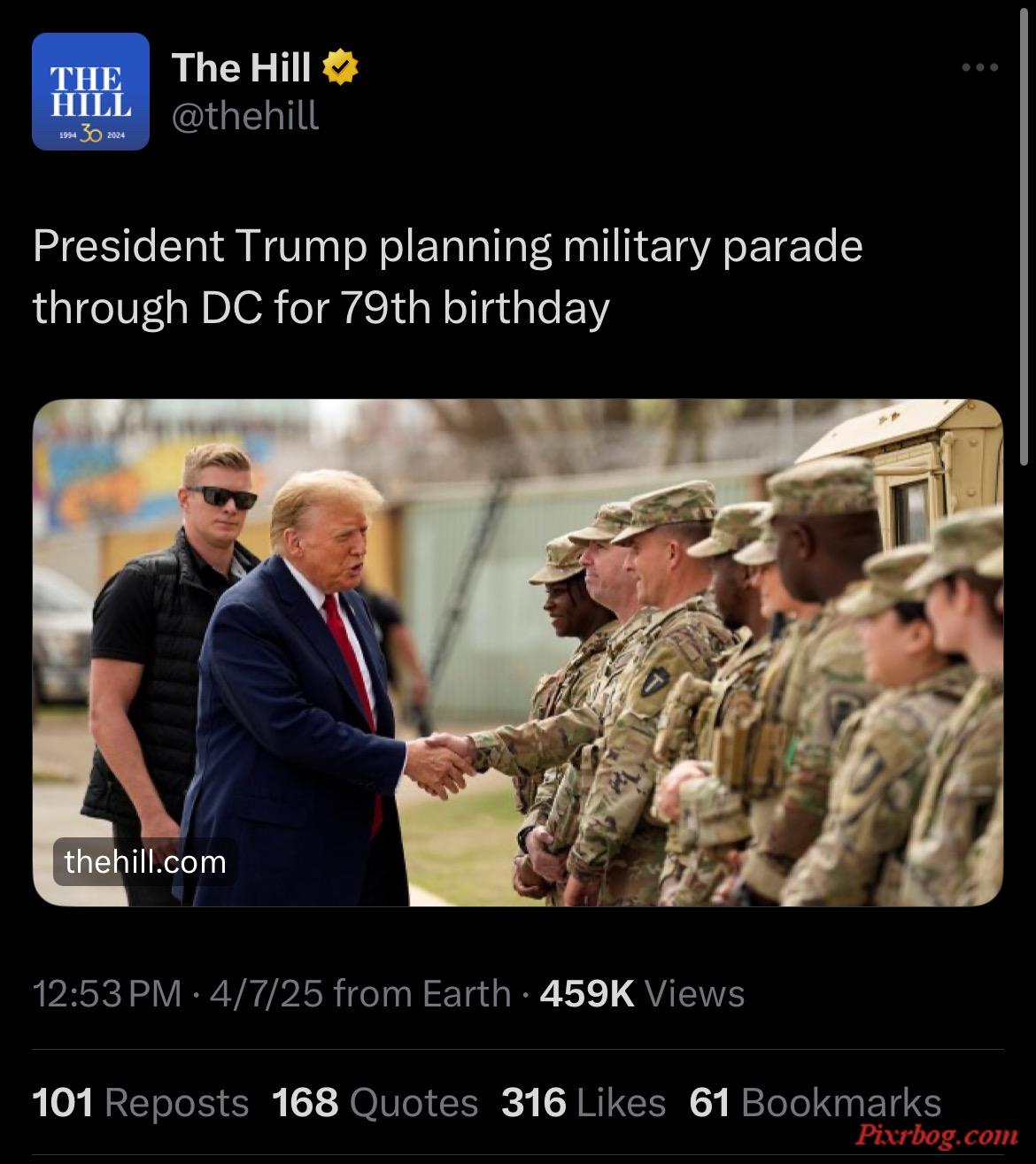Click The Hill display name
The image size is (1036, 1164).
click(x=241, y=67)
